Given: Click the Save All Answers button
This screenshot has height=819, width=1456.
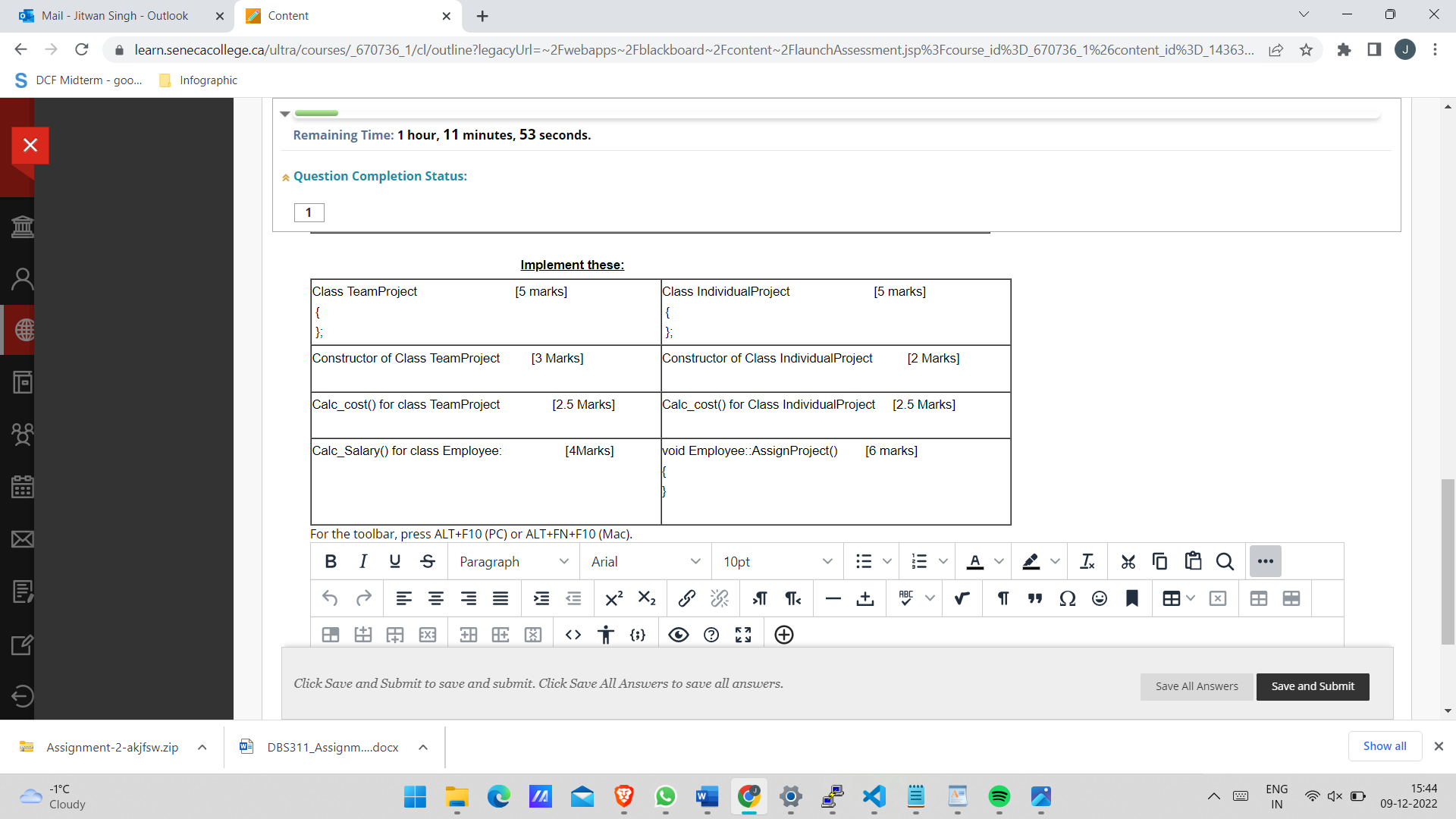Looking at the screenshot, I should pyautogui.click(x=1196, y=686).
